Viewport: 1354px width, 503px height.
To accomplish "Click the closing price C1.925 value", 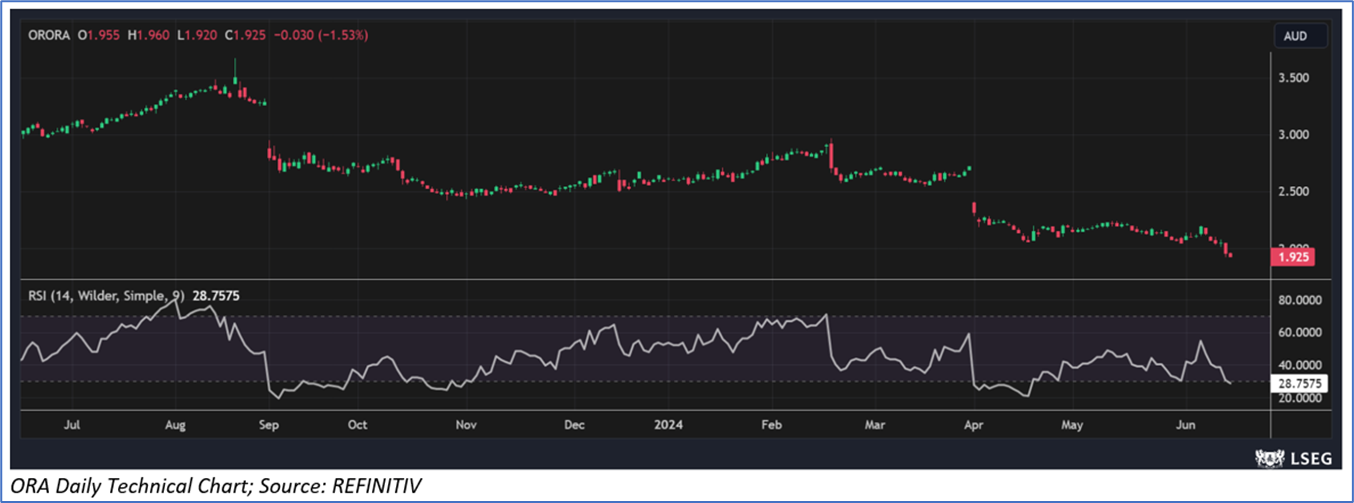I will point(244,35).
